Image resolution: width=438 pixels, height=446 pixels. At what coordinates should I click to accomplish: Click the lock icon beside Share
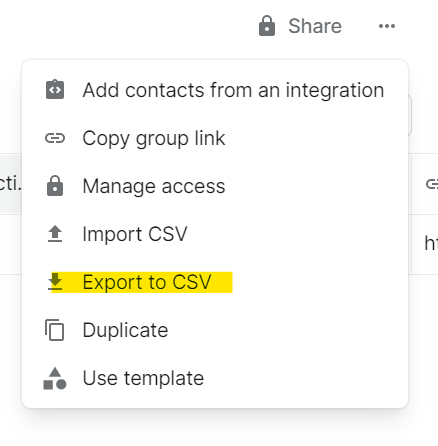click(x=267, y=26)
